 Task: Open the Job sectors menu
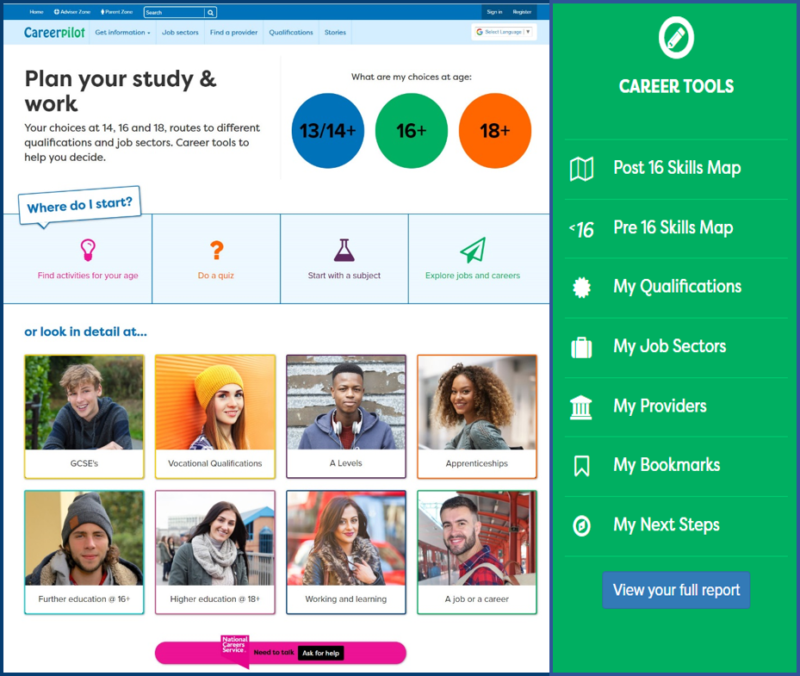click(x=180, y=32)
